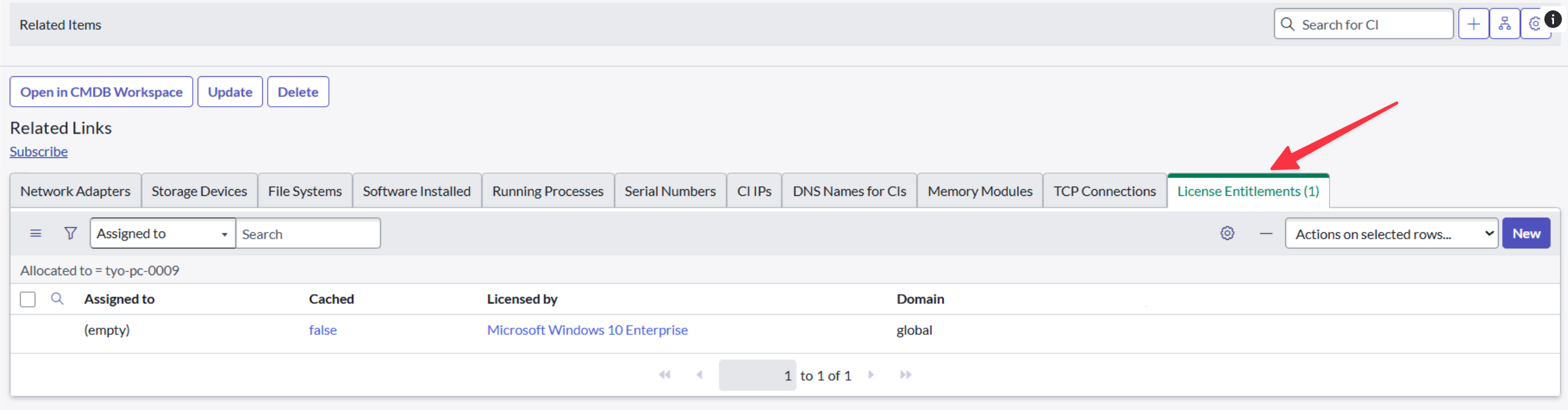1568x410 pixels.
Task: Open Actions on selected rows dropdown
Action: (1392, 234)
